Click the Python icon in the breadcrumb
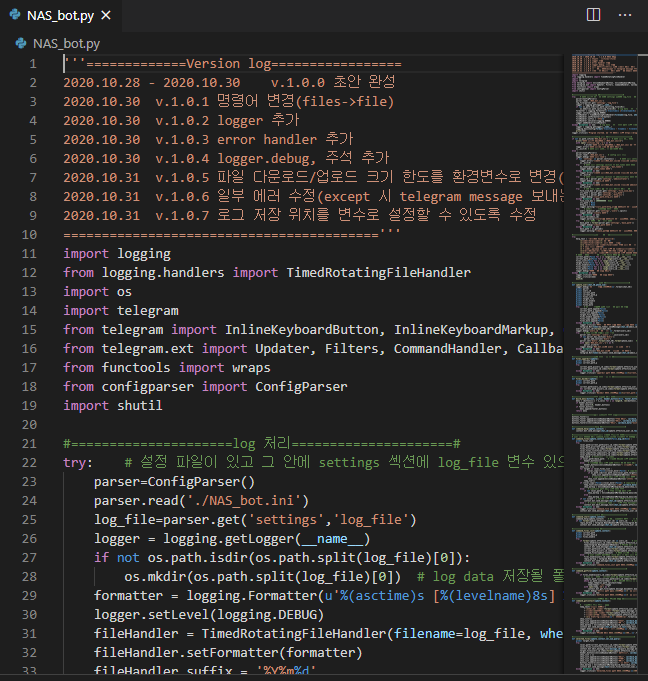This screenshot has height=681, width=648. (x=21, y=43)
